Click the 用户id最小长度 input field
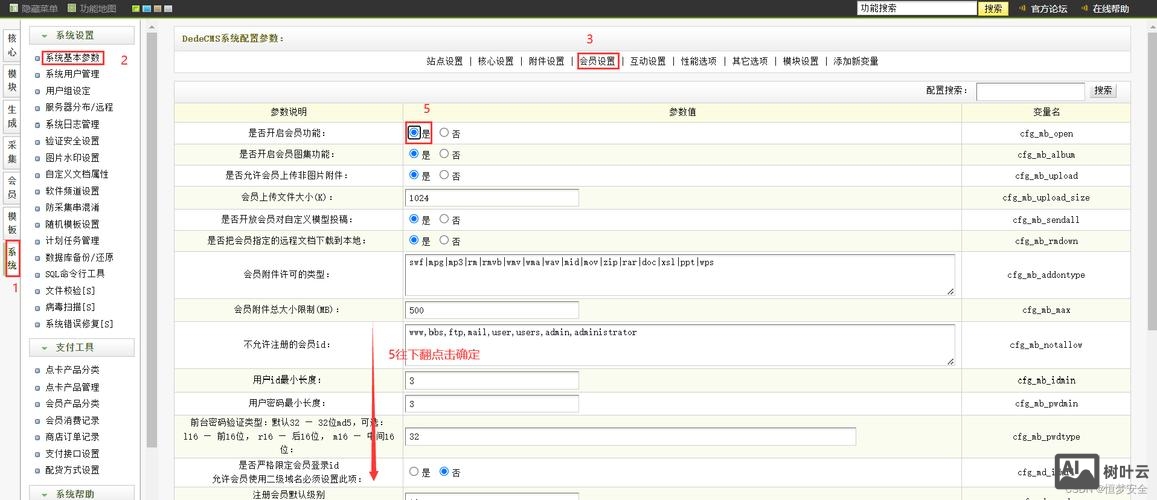Image resolution: width=1157 pixels, height=500 pixels. click(491, 381)
